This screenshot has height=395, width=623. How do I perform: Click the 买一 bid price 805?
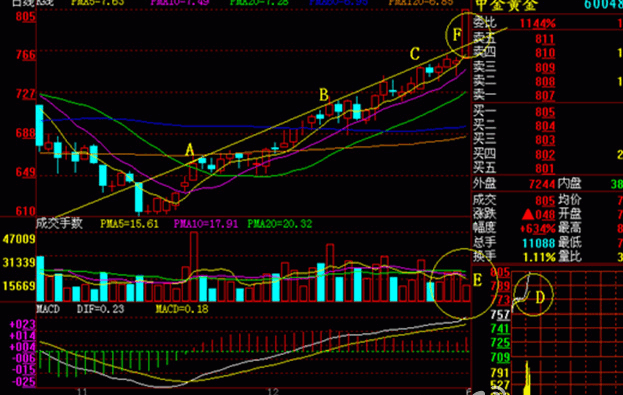tap(545, 112)
